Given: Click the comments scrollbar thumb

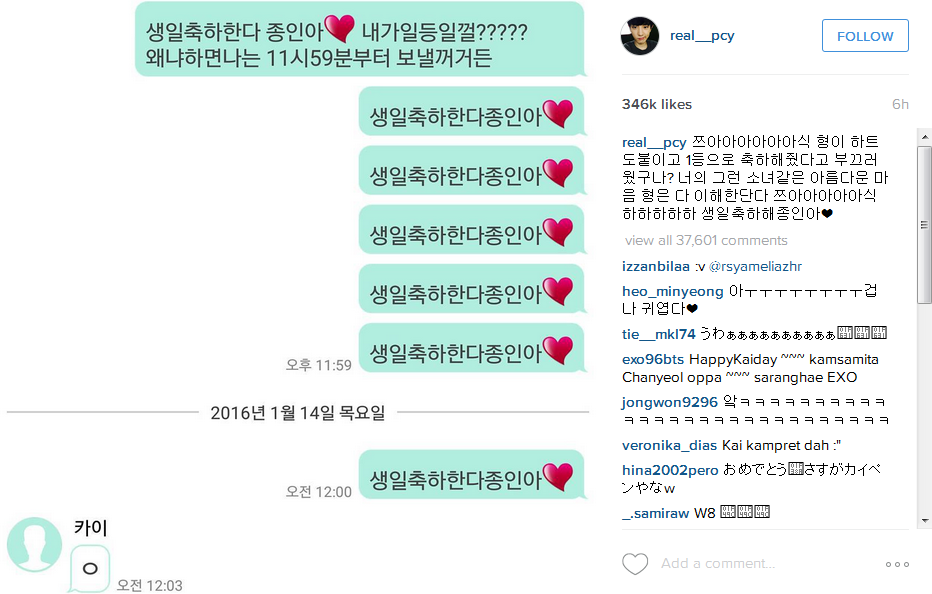Looking at the screenshot, I should coord(924,224).
